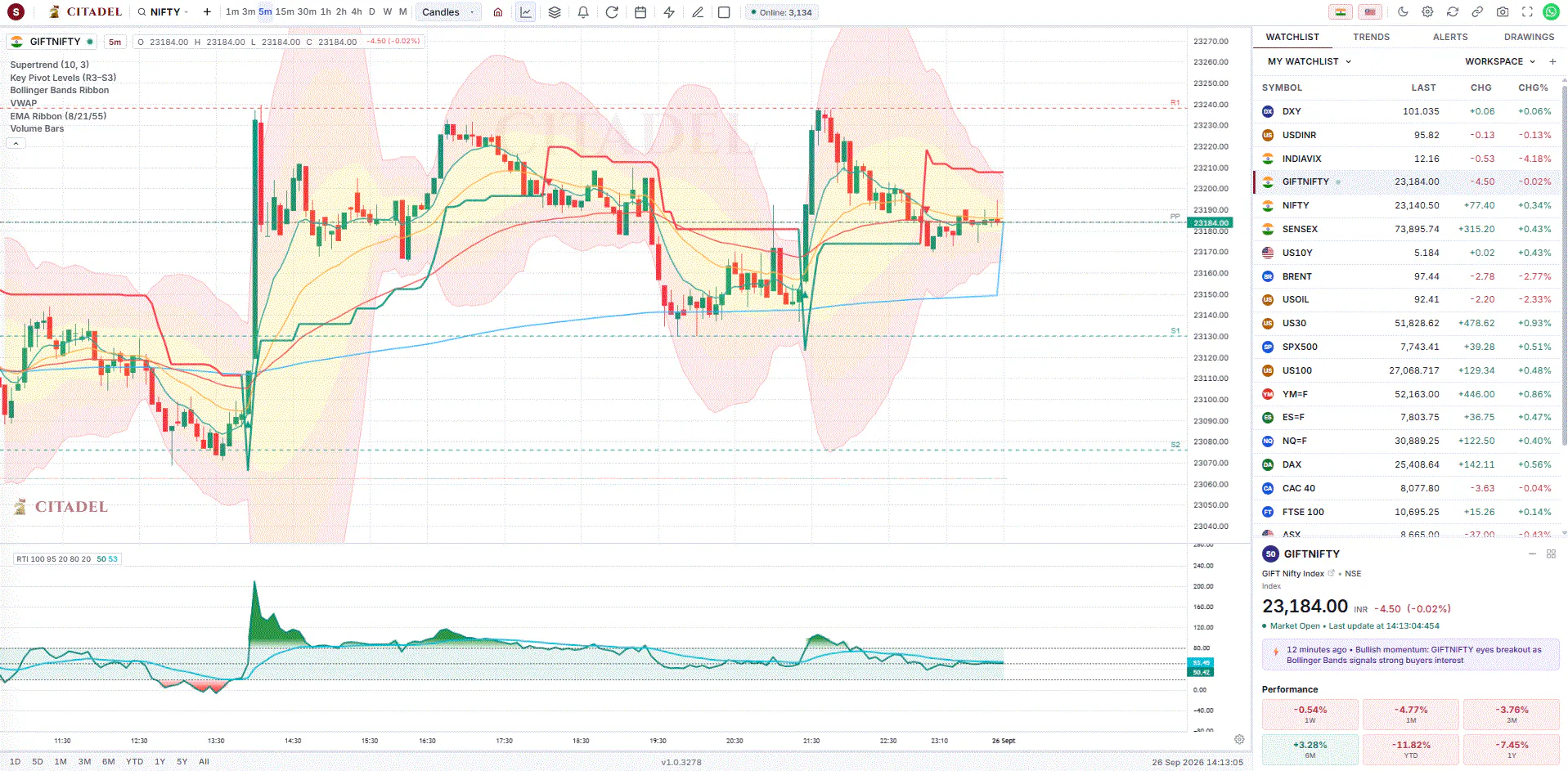Toggle dark mode with the moon icon

pos(1403,12)
